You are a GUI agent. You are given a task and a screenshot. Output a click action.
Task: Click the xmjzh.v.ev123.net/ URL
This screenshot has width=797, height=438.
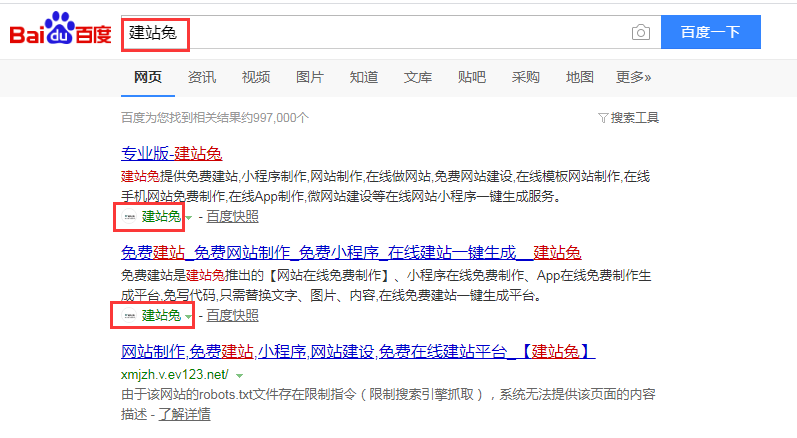175,375
